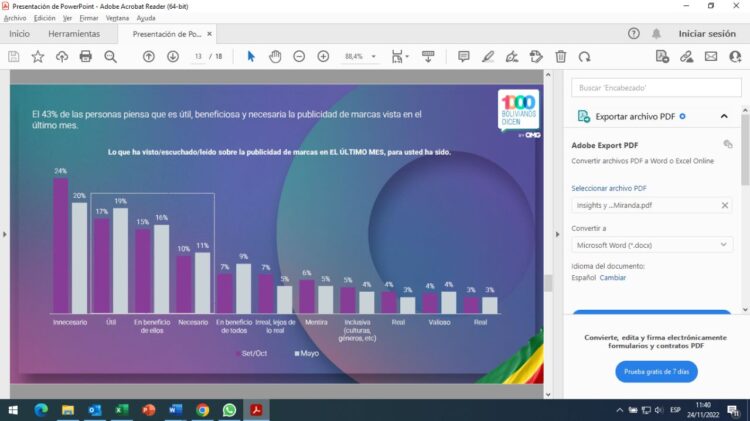This screenshot has width=750, height=421.
Task: Open Google Chrome from taskbar
Action: tap(202, 410)
